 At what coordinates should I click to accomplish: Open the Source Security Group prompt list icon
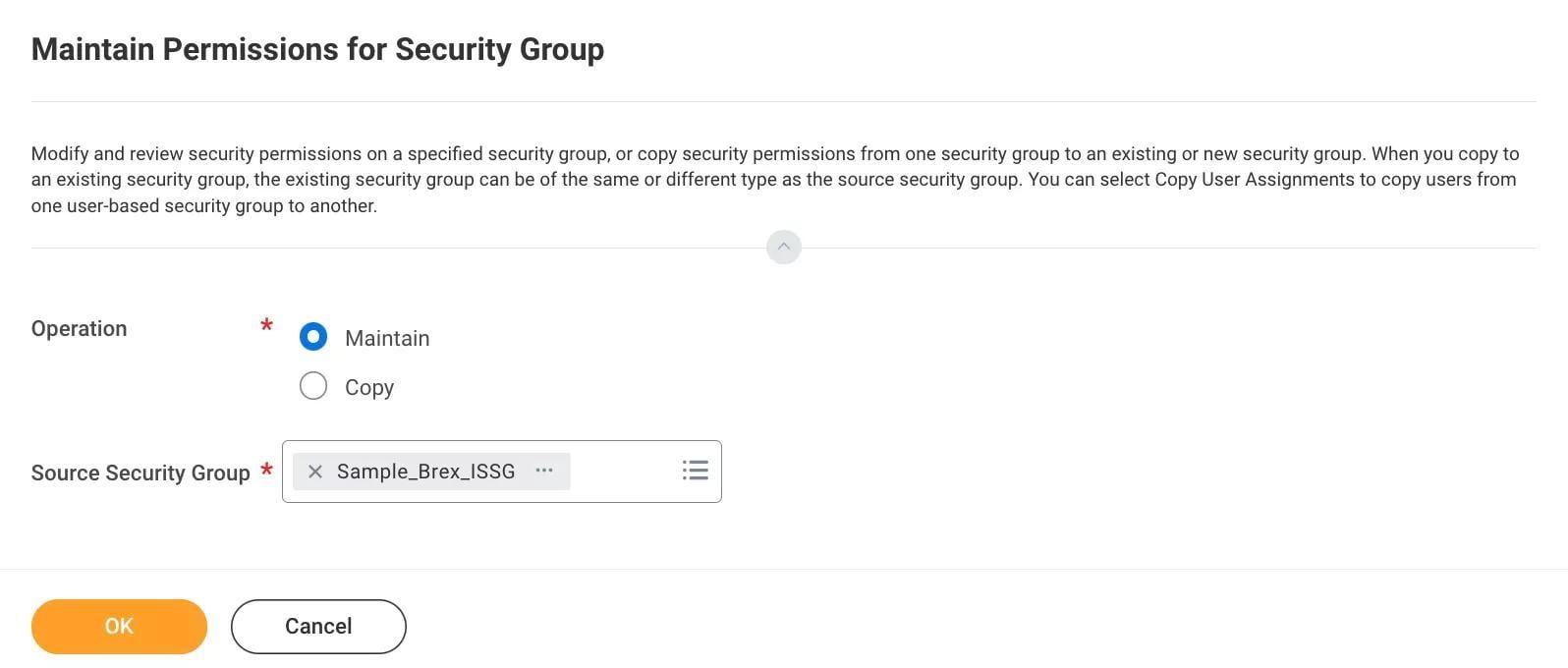(x=695, y=471)
